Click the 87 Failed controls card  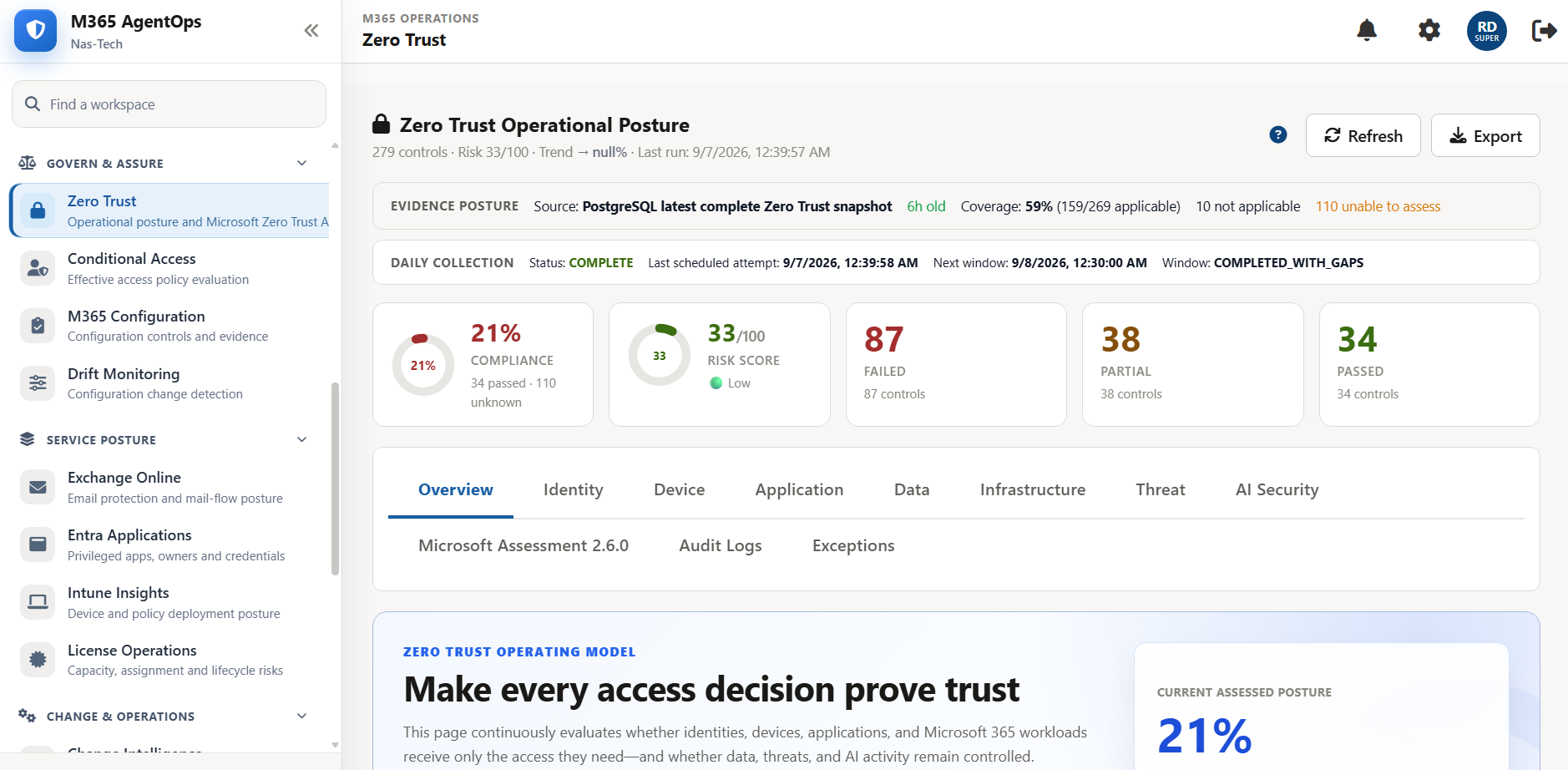coord(956,364)
